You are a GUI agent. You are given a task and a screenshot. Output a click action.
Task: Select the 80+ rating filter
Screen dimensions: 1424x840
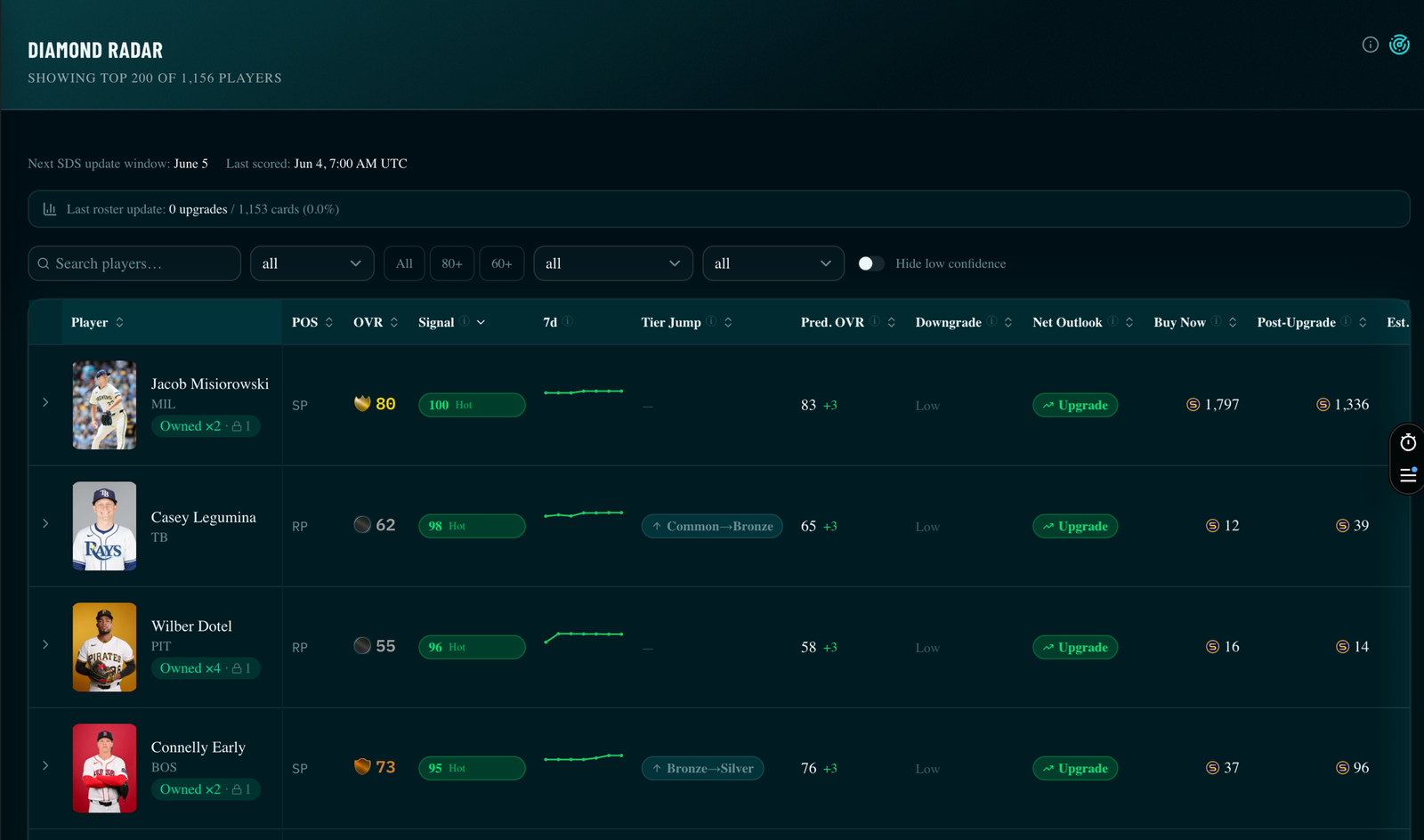tap(452, 263)
